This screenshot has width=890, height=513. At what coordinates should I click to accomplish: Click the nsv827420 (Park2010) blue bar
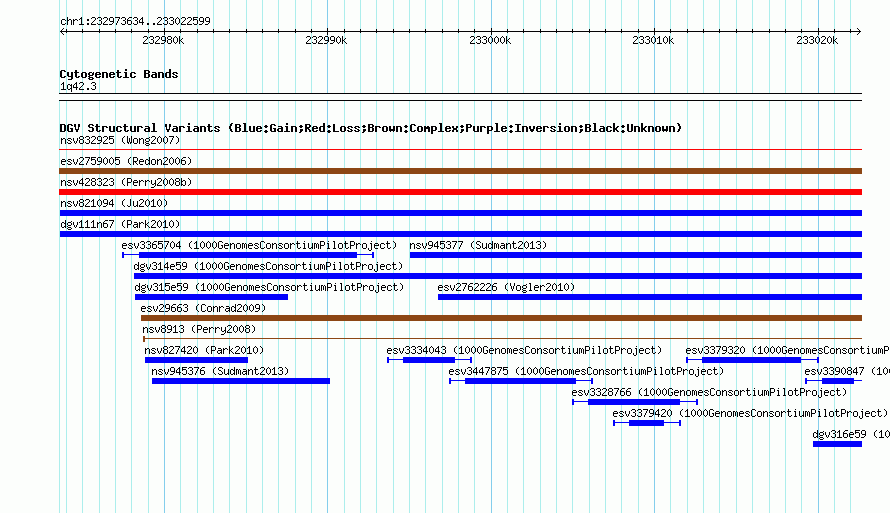click(196, 360)
